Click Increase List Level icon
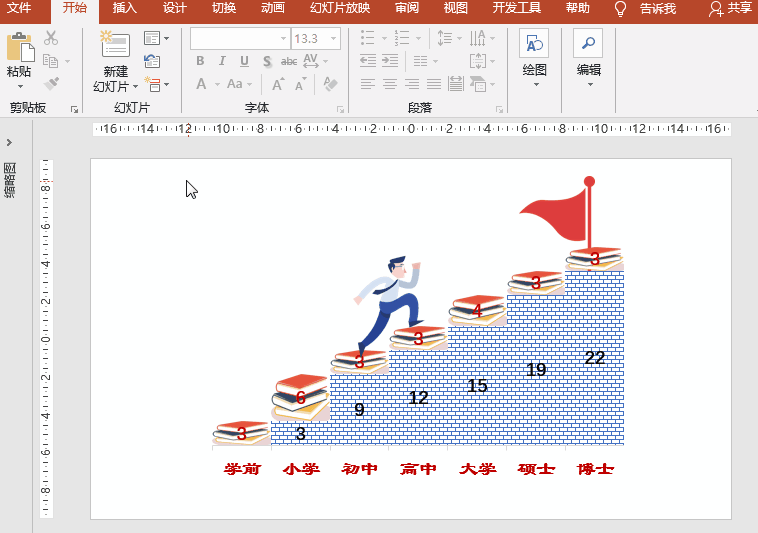The width and height of the screenshot is (758, 533). 390,61
